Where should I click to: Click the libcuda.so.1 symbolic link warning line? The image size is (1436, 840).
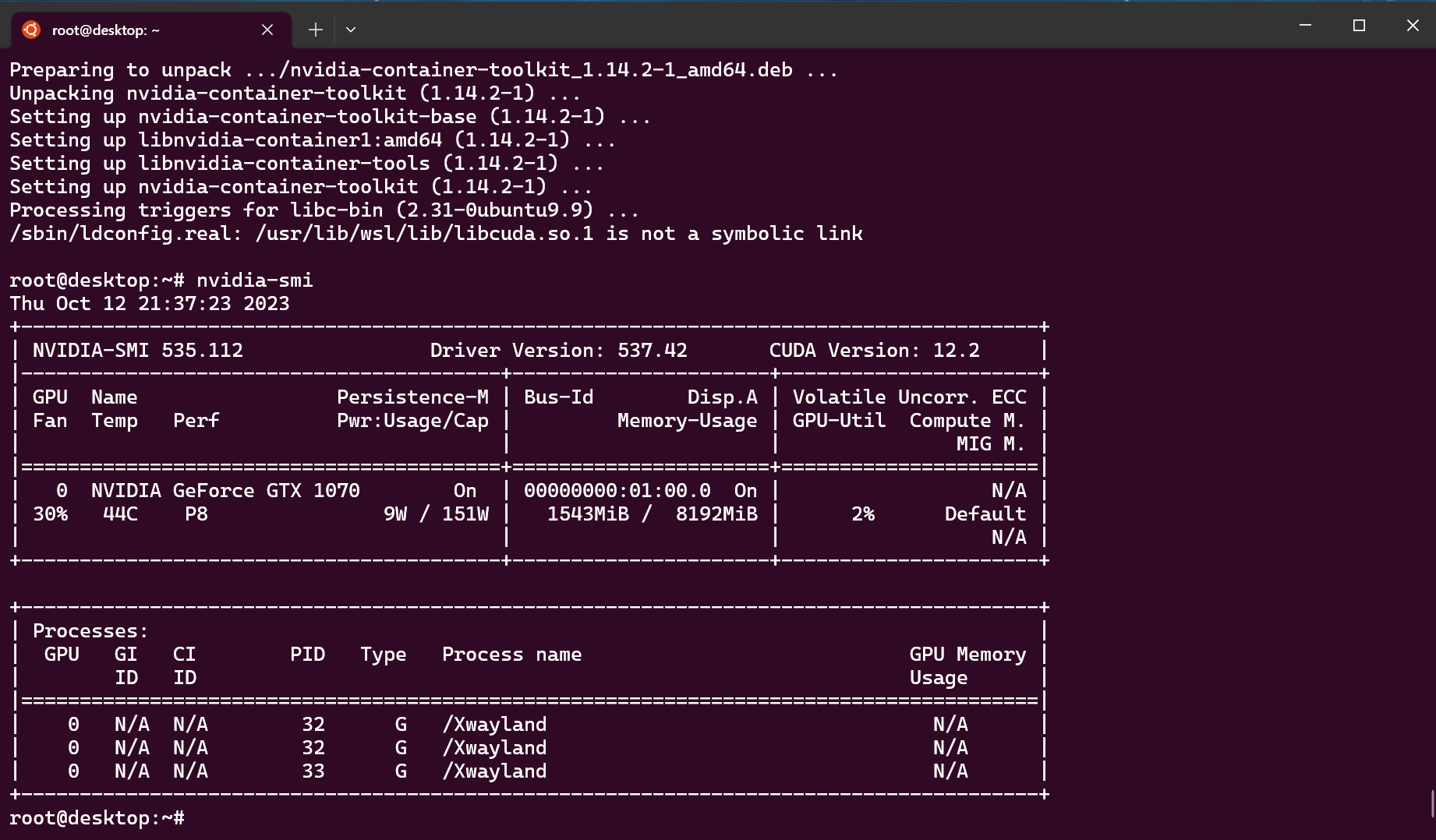pos(436,233)
